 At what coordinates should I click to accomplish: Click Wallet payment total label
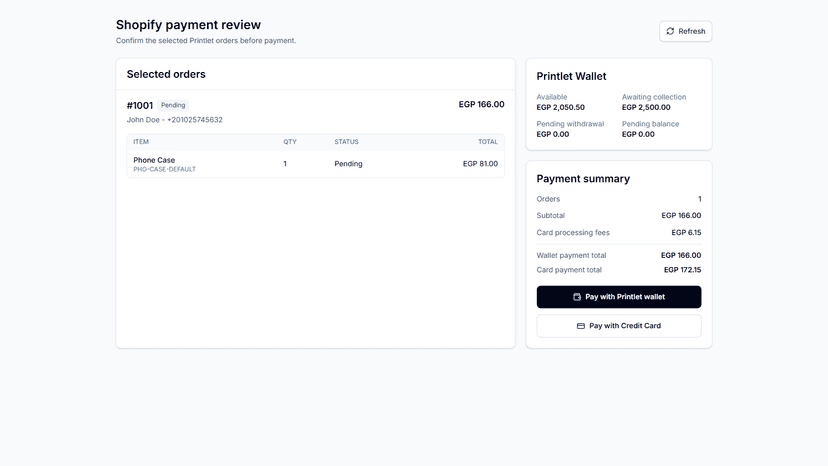[x=571, y=255]
